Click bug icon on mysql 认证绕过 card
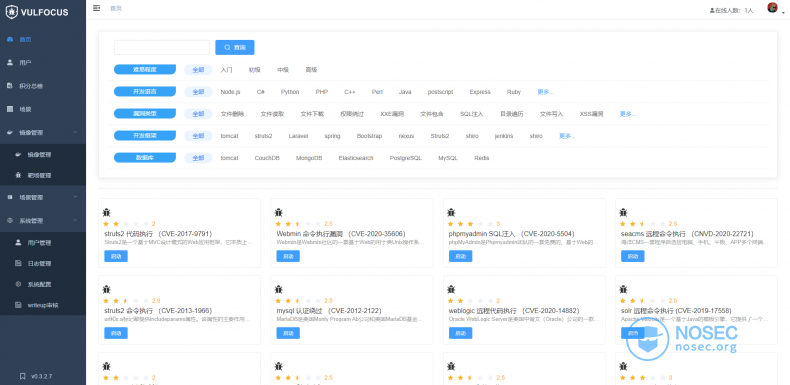 (279, 289)
